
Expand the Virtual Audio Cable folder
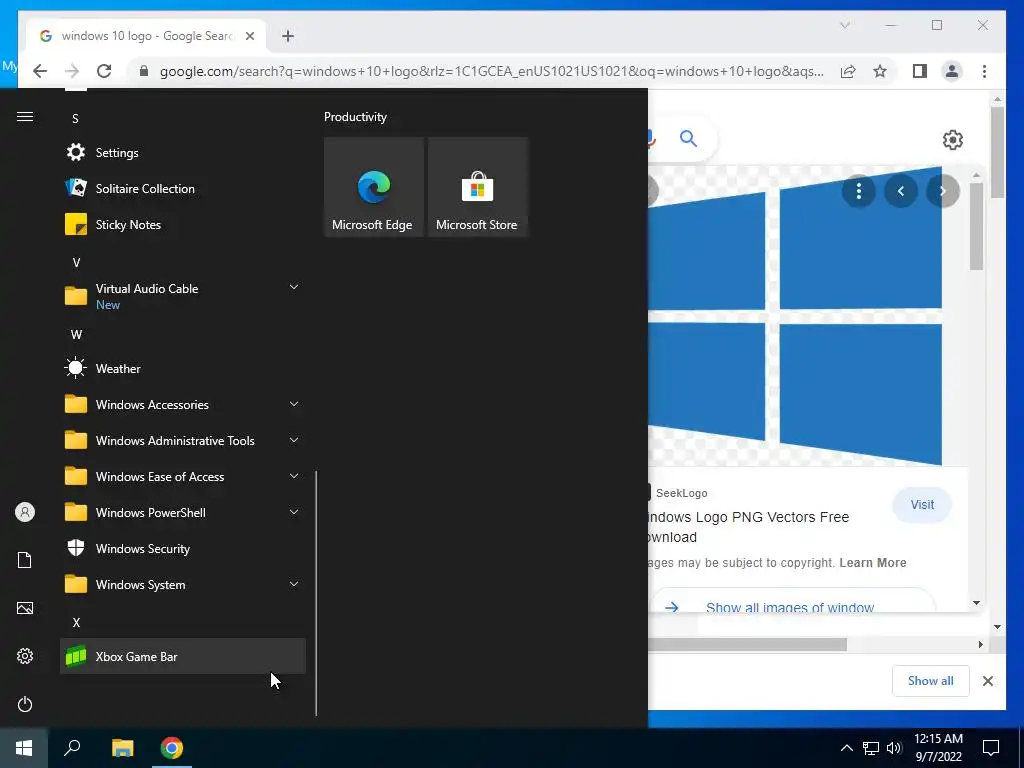[x=183, y=296]
